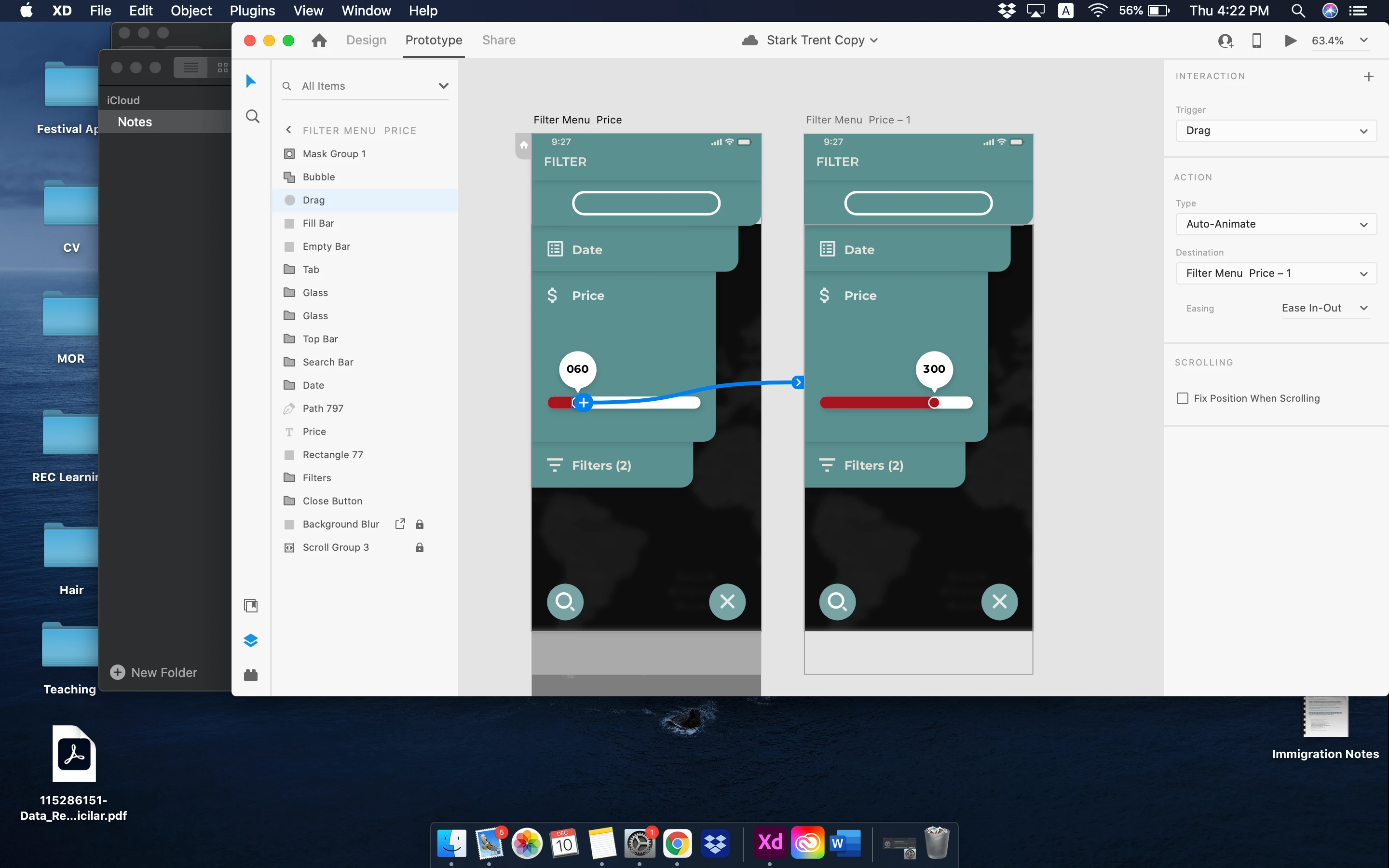Viewport: 1389px width, 868px height.
Task: Open the Destination dropdown
Action: [1275, 273]
